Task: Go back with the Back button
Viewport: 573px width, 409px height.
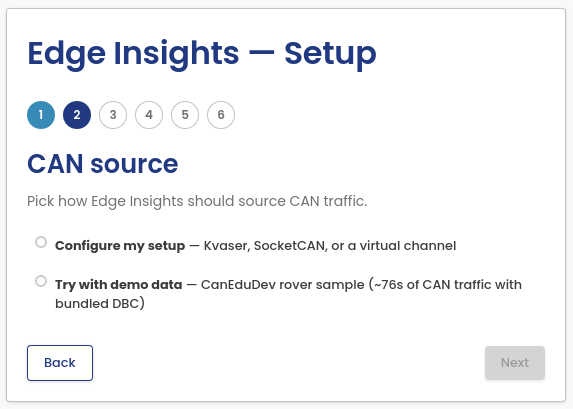Action: tap(60, 363)
